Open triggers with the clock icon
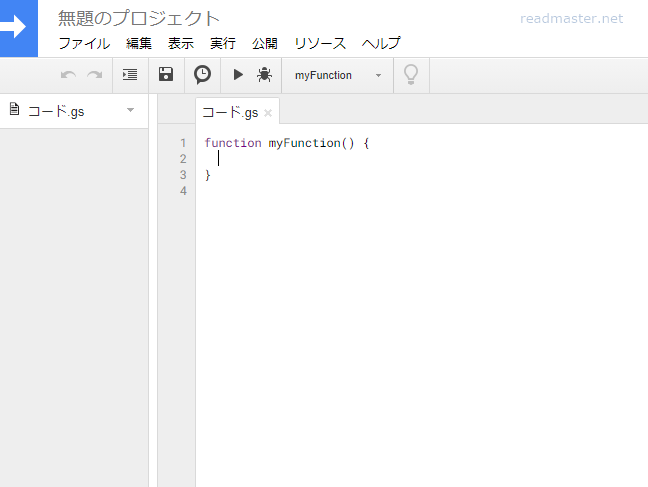The height and width of the screenshot is (487, 648). point(202,75)
